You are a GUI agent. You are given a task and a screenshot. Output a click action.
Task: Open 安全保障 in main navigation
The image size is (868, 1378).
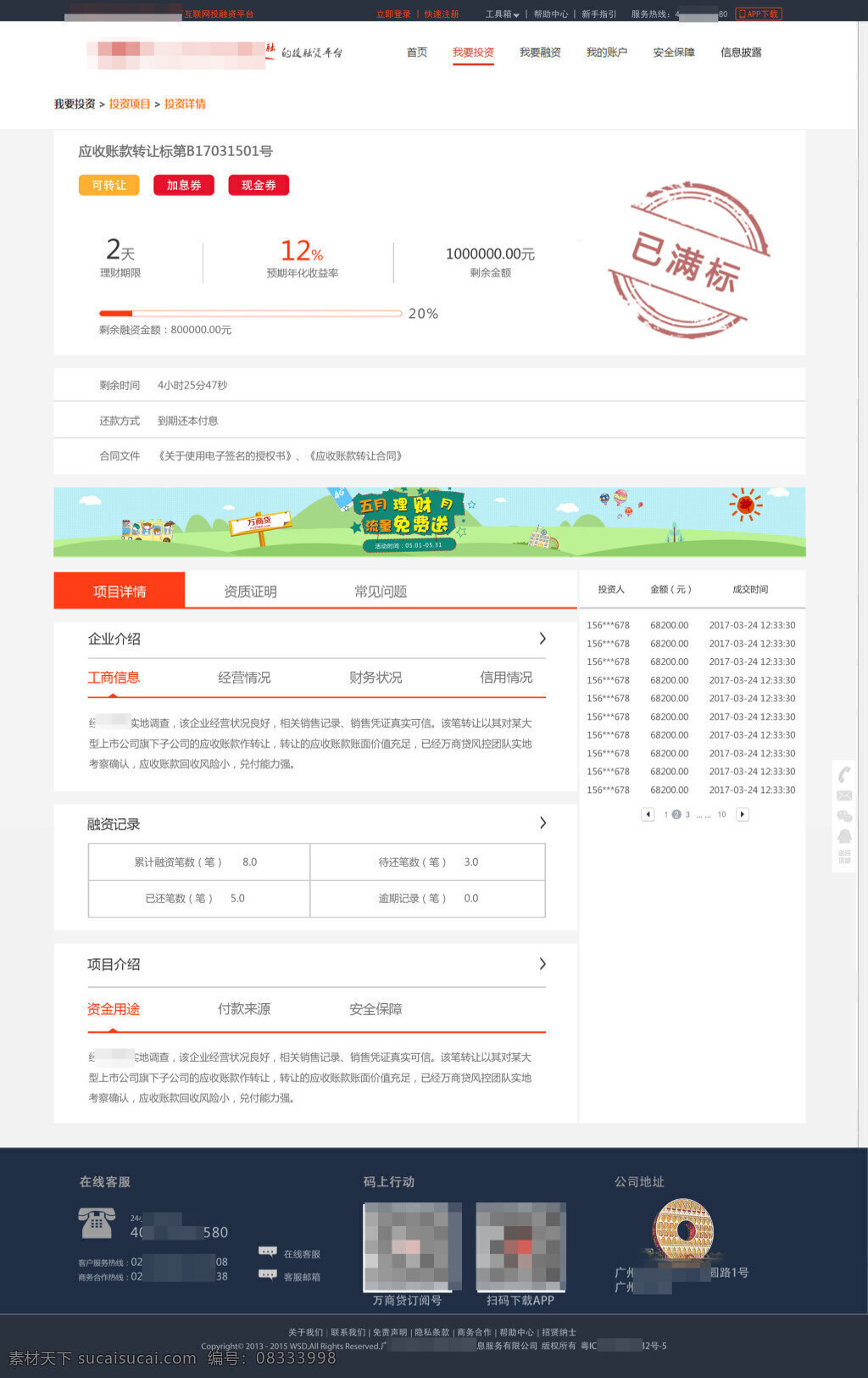(x=674, y=53)
